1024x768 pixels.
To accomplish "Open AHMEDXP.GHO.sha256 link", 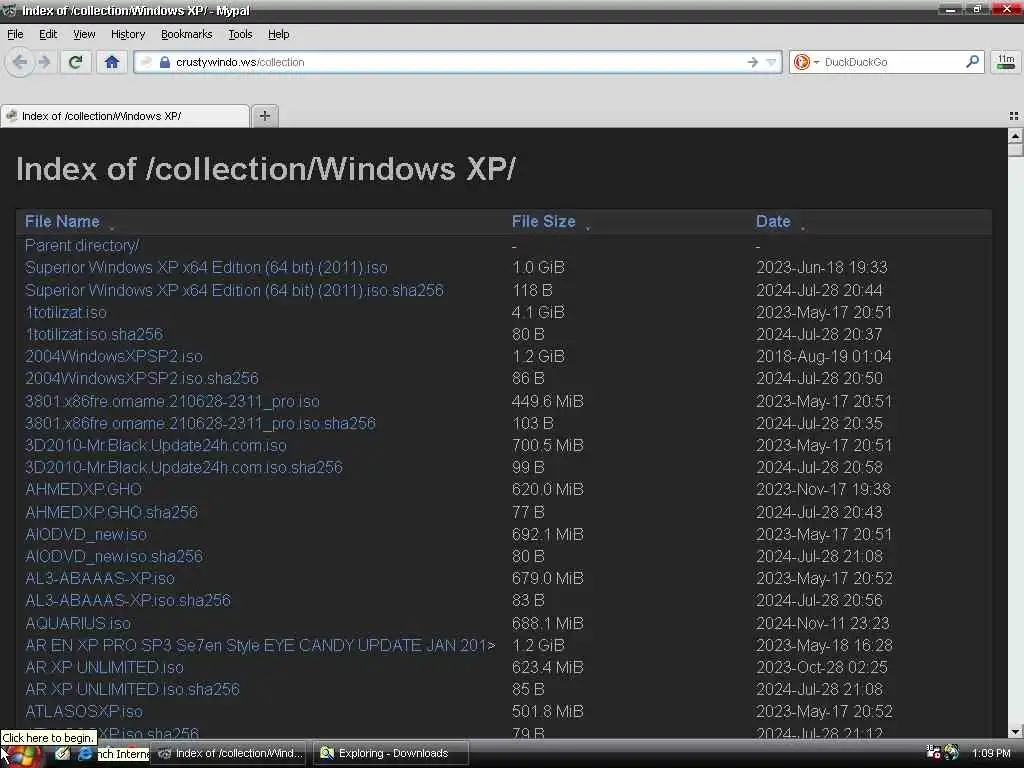I will (x=111, y=512).
